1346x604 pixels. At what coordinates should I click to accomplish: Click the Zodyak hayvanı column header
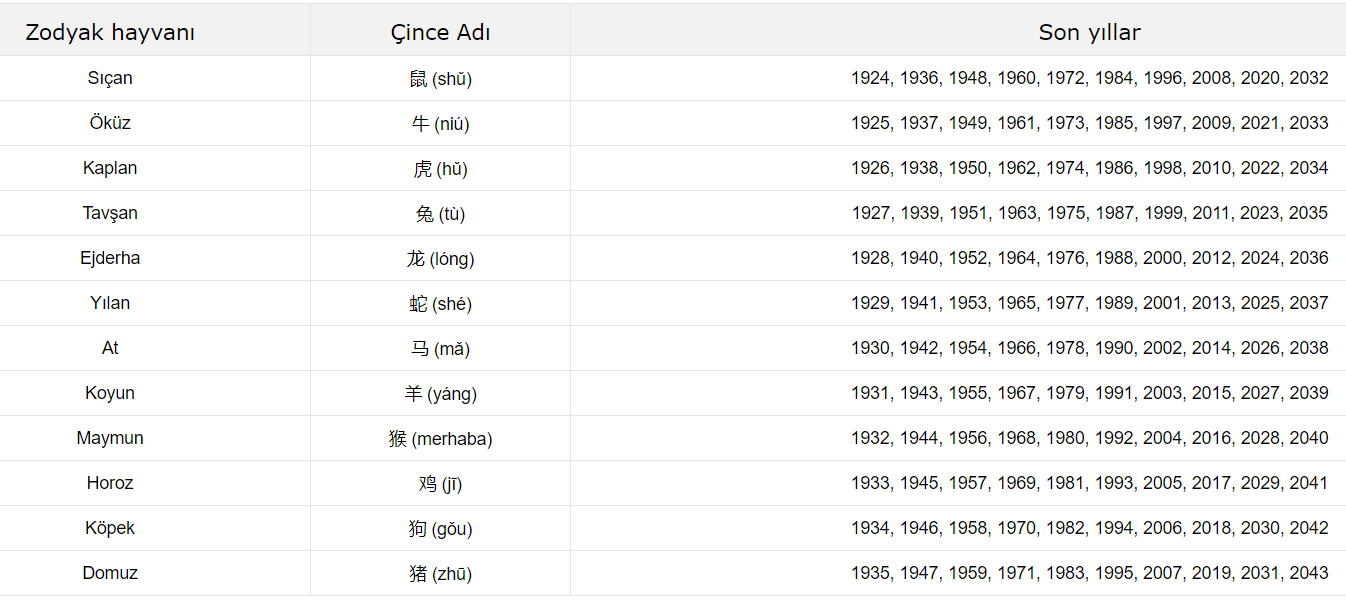pos(110,32)
